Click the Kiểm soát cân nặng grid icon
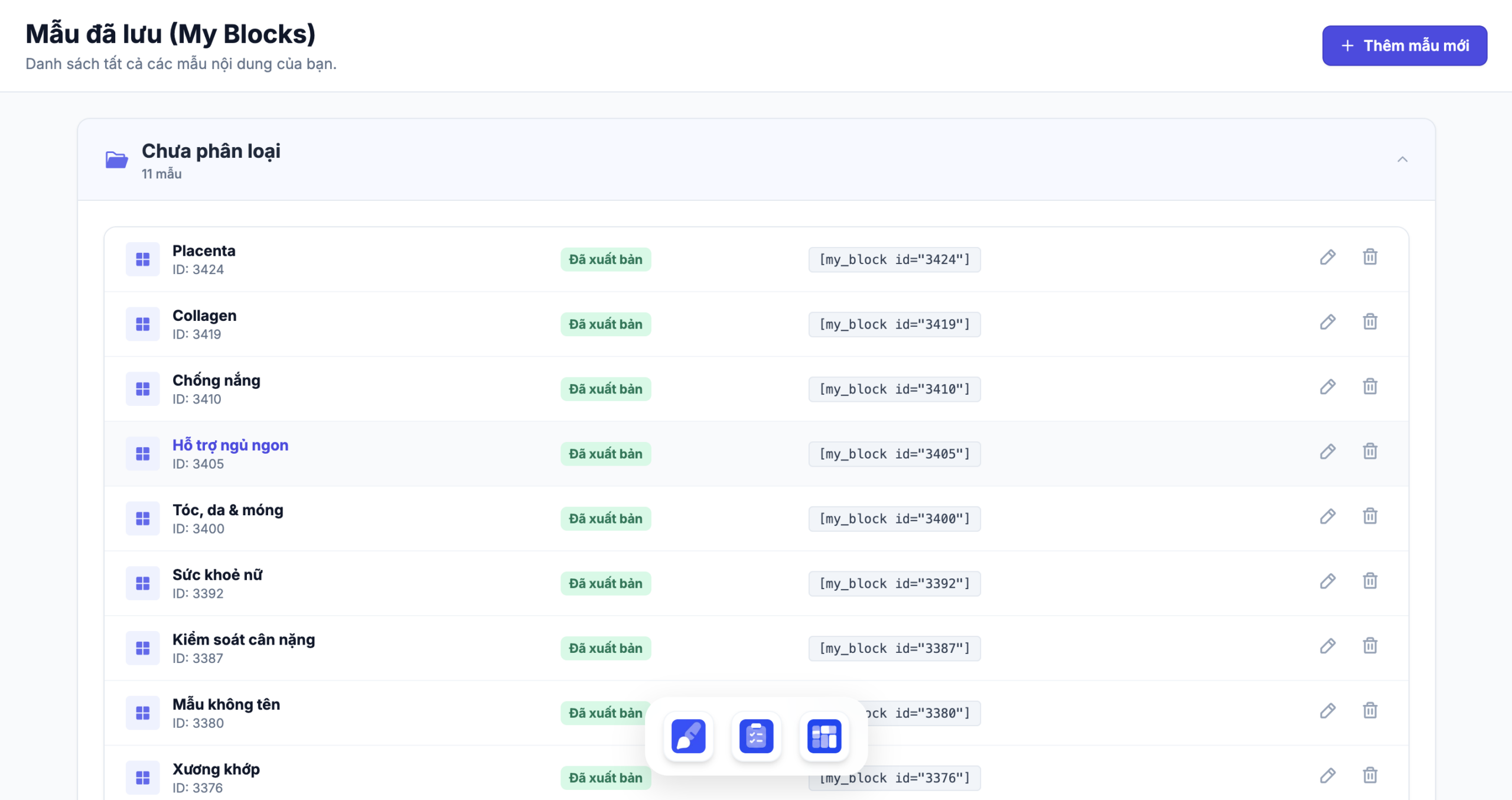The height and width of the screenshot is (800, 1512). (x=143, y=648)
